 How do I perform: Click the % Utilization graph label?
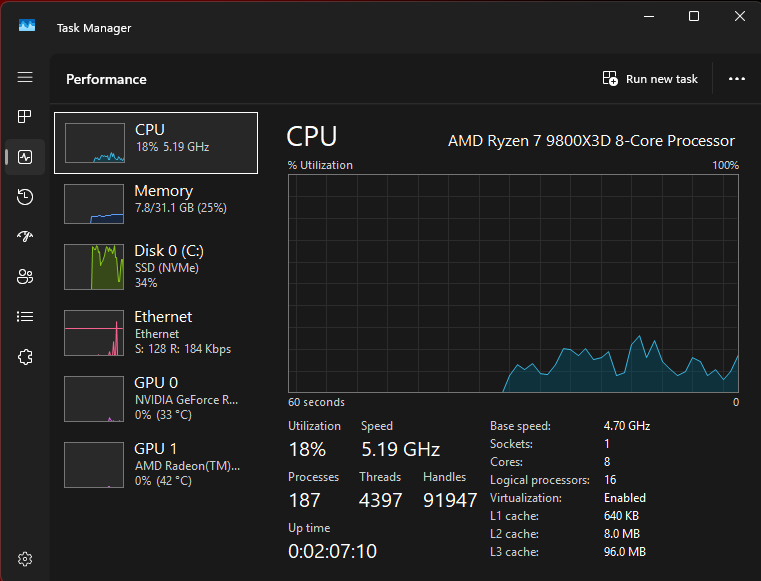click(x=320, y=166)
